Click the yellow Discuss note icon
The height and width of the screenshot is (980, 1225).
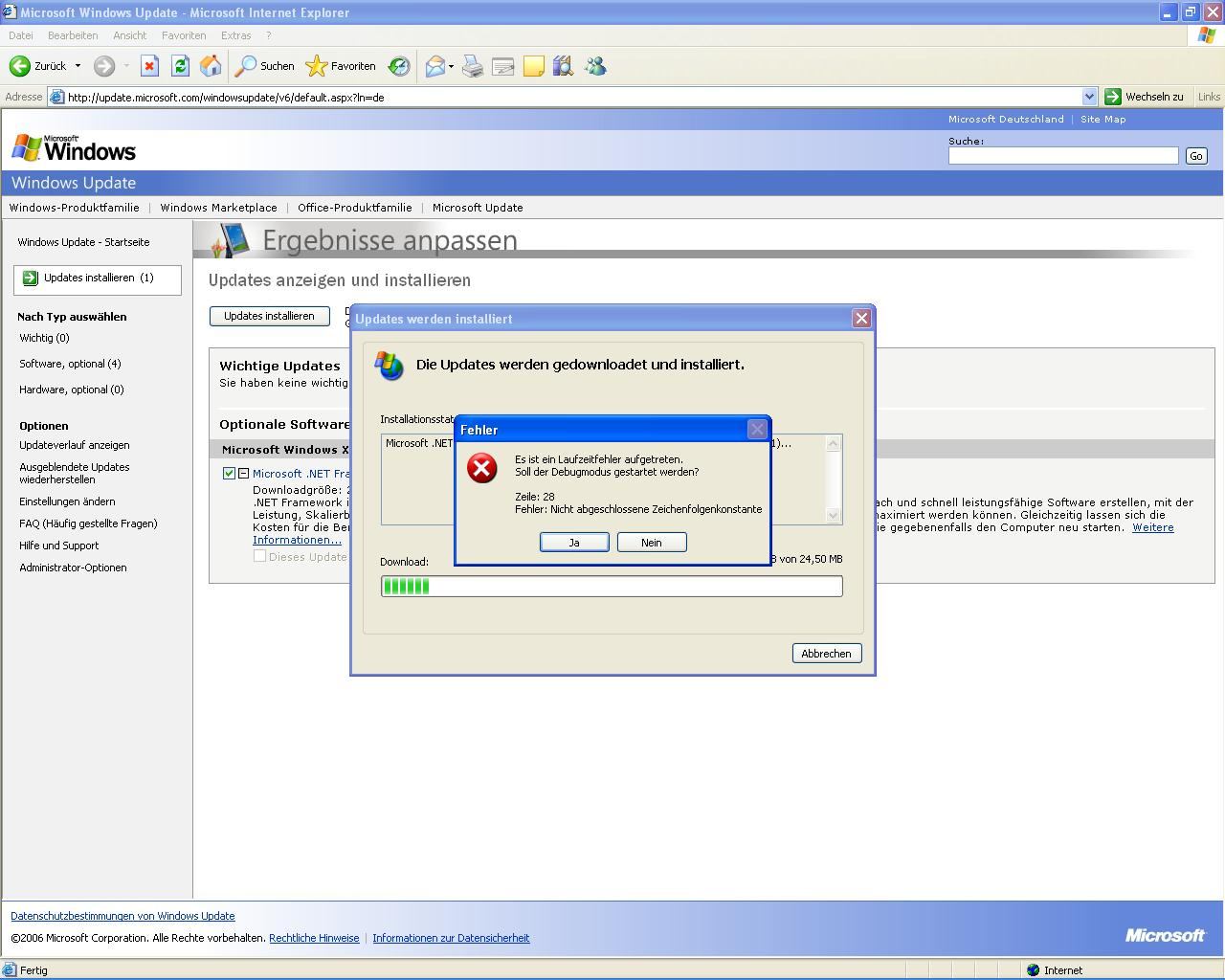tap(534, 66)
